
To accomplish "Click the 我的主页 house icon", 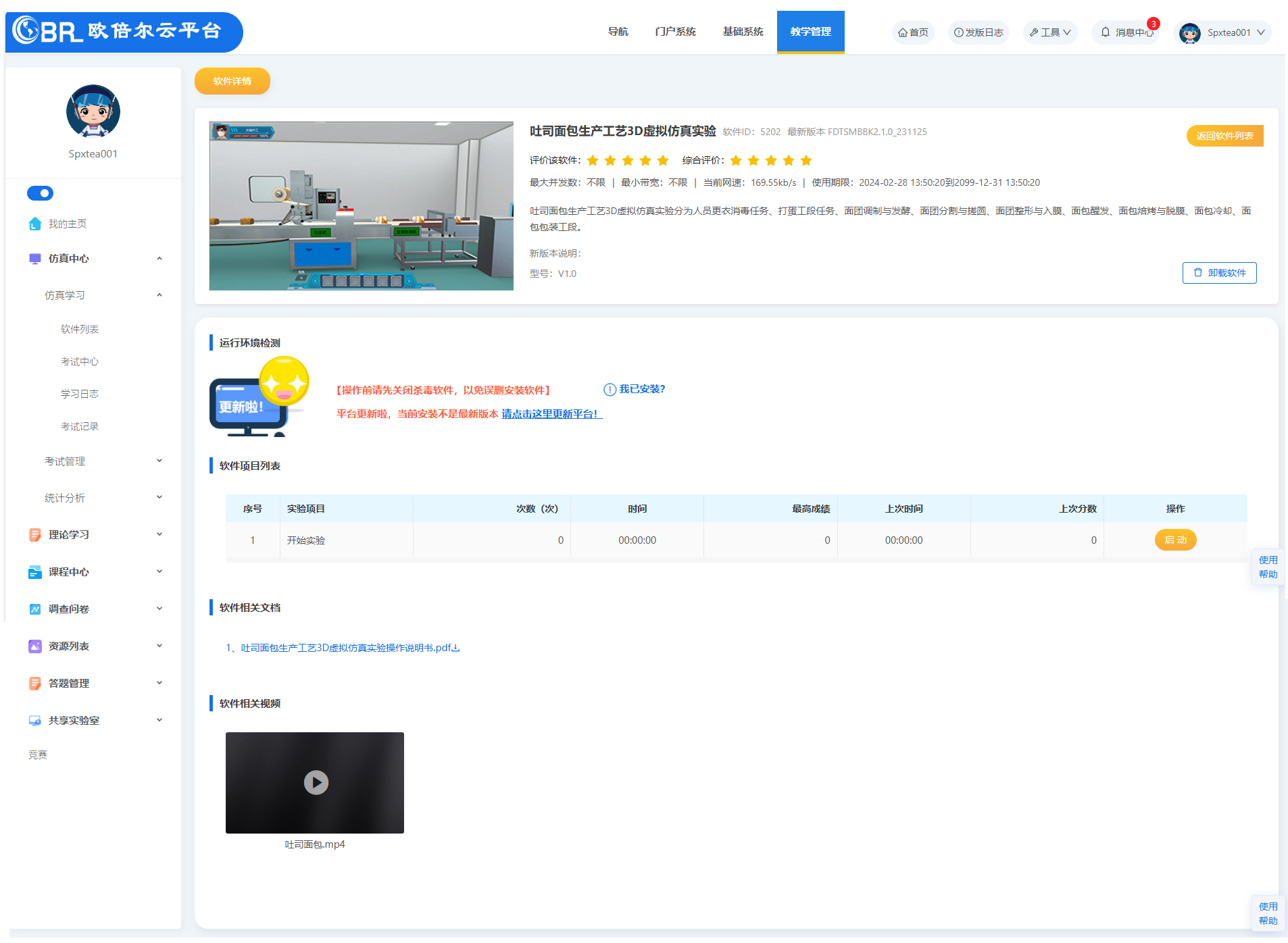I will tap(35, 224).
